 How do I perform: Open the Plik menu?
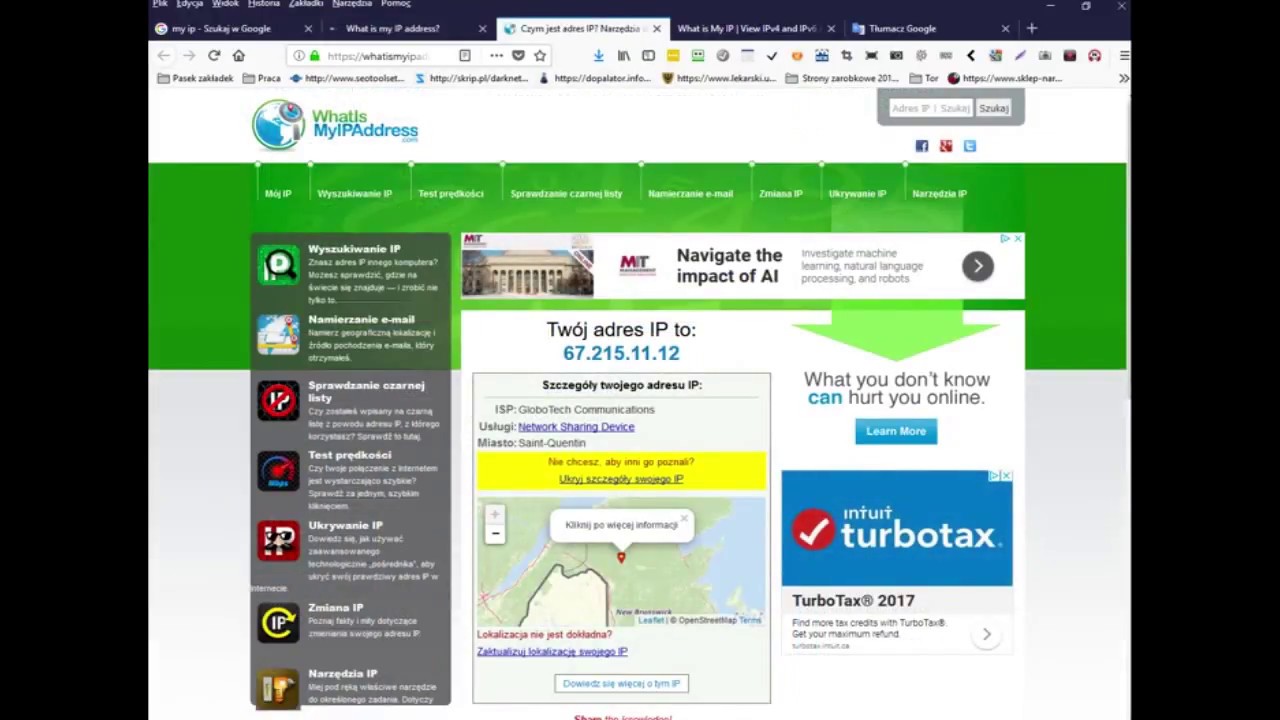(160, 4)
